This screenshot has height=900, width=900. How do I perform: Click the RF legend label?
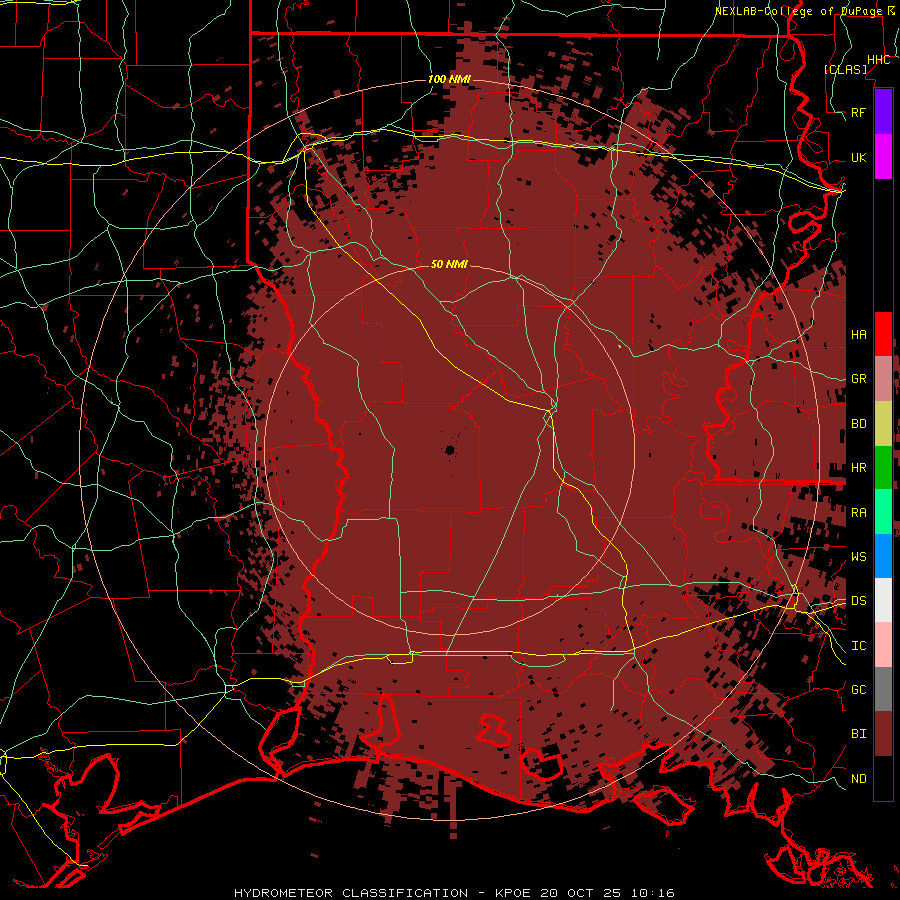(859, 112)
